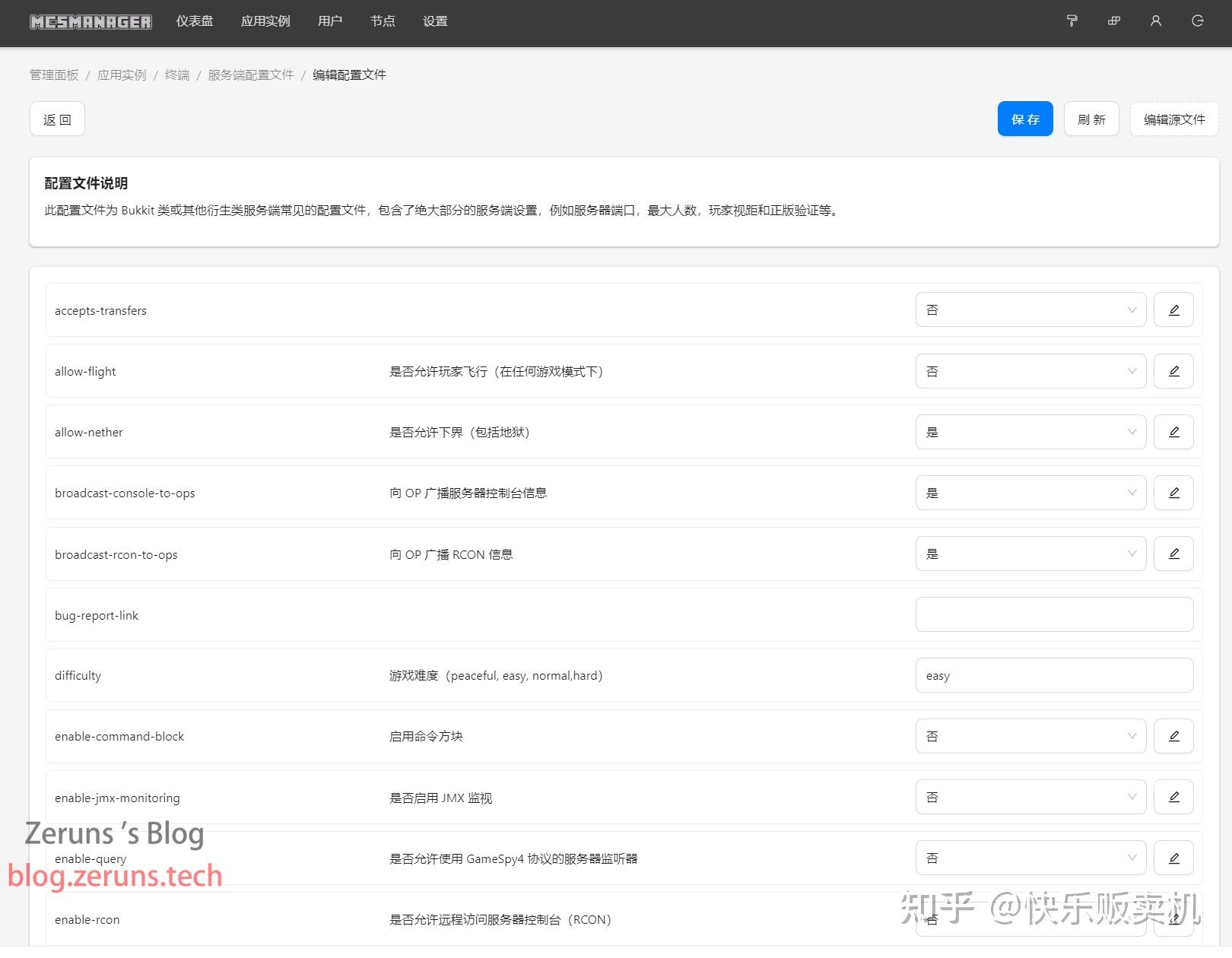The height and width of the screenshot is (958, 1232).
Task: Click edit pencil for accepts-transfers
Action: 1173,310
